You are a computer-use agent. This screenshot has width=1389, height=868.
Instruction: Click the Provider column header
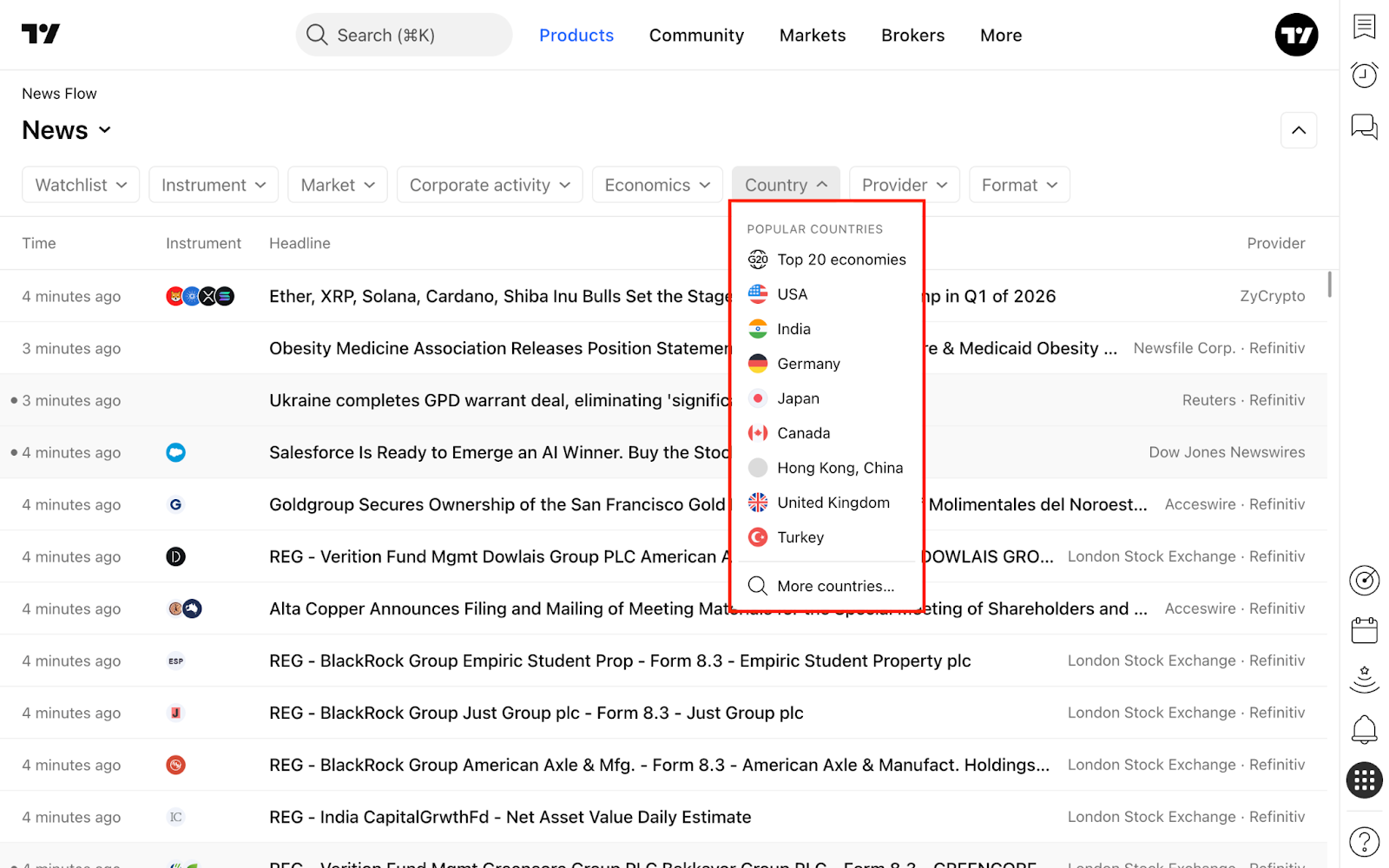click(x=1276, y=243)
